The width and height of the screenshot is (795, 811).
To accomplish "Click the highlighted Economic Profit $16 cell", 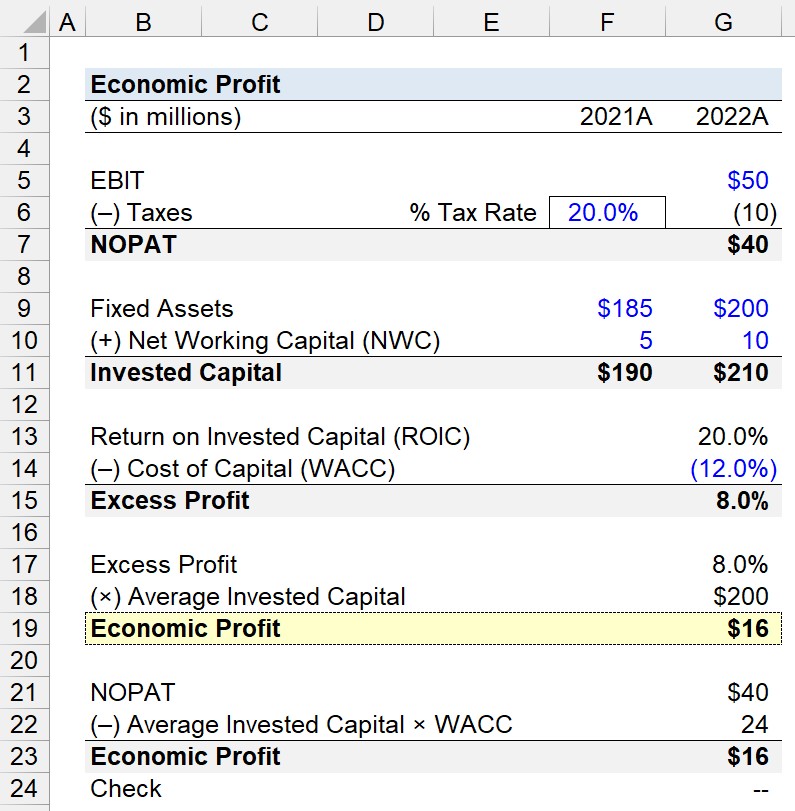I will tap(724, 628).
